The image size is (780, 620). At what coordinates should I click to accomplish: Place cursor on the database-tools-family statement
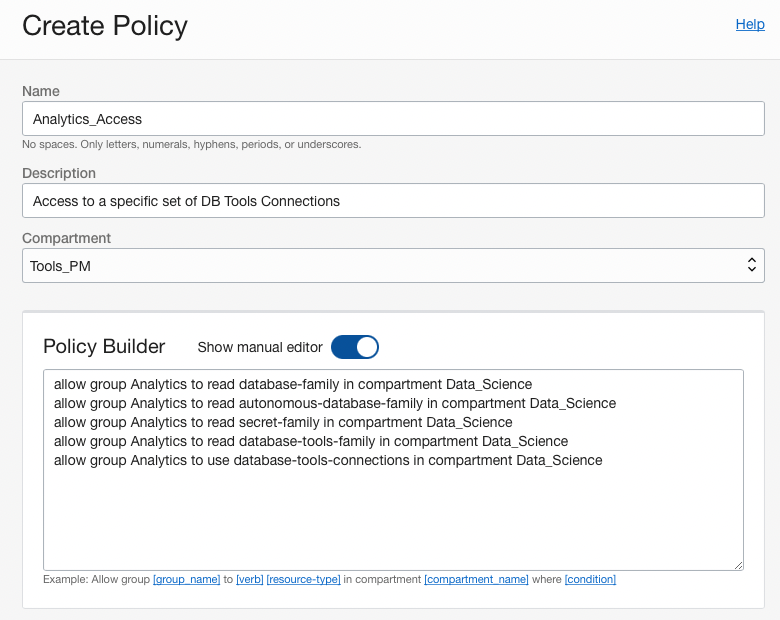pos(310,441)
